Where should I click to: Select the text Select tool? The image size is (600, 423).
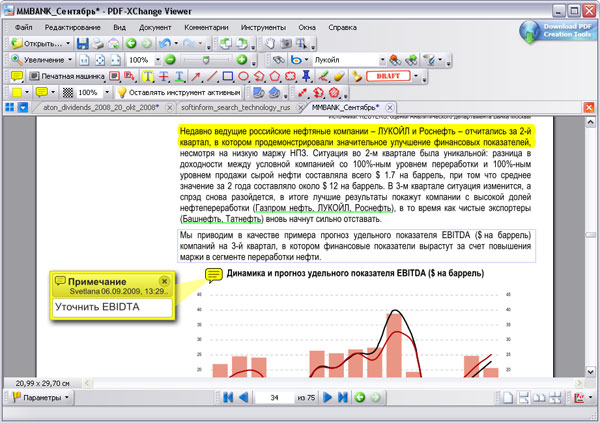(301, 43)
